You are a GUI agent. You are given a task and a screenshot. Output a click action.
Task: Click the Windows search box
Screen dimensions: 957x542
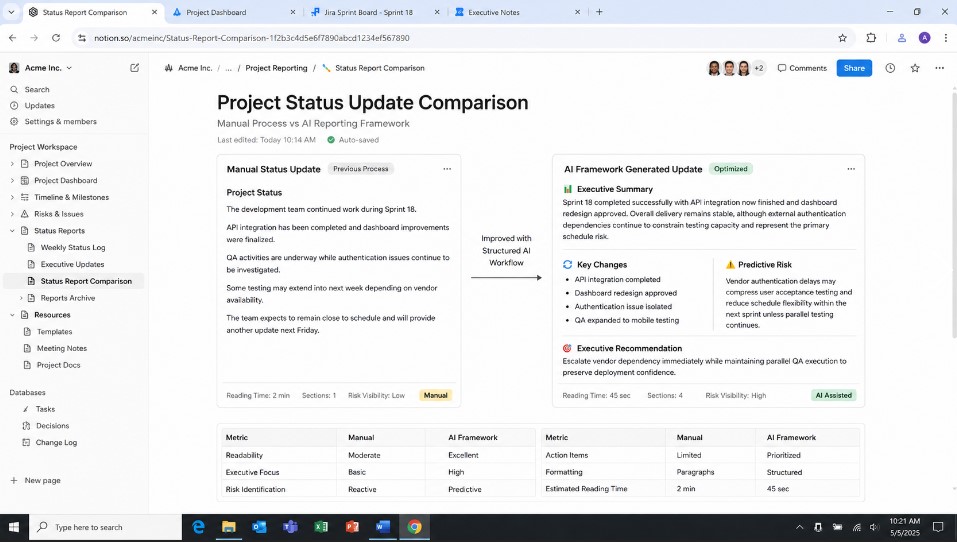(105, 527)
